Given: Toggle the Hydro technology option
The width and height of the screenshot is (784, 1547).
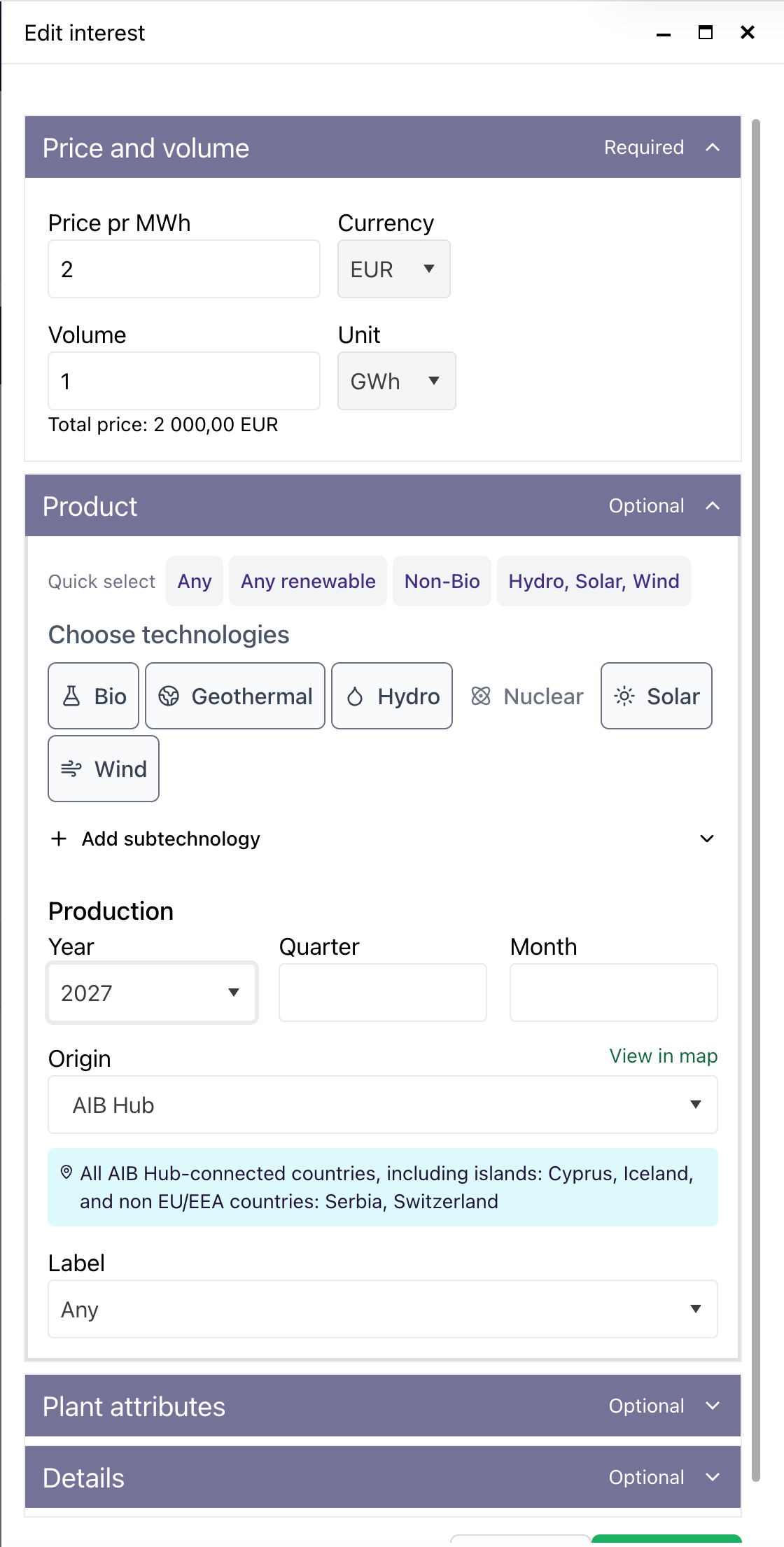Looking at the screenshot, I should (391, 696).
